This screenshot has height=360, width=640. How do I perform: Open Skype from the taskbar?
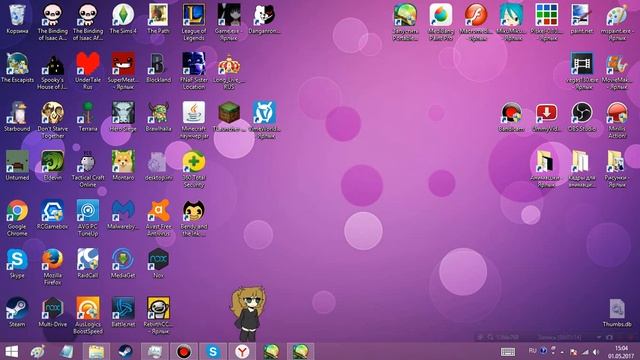coord(213,351)
